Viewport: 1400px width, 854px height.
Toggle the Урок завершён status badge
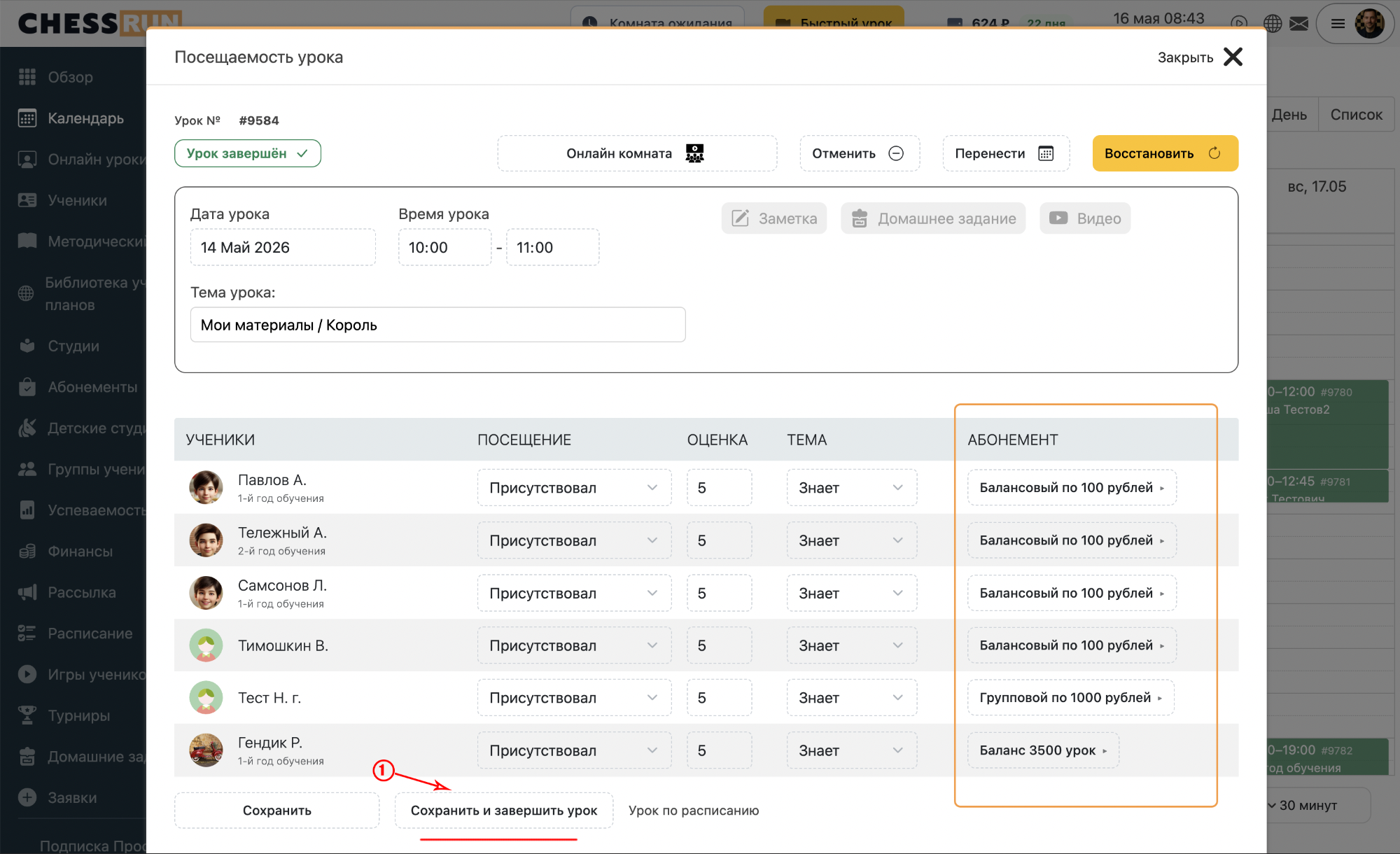pyautogui.click(x=248, y=153)
